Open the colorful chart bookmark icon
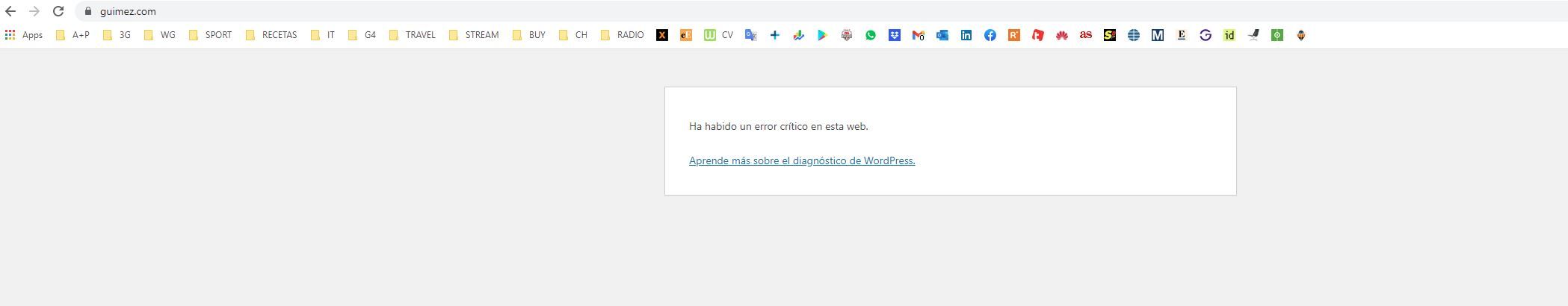 pos(799,35)
